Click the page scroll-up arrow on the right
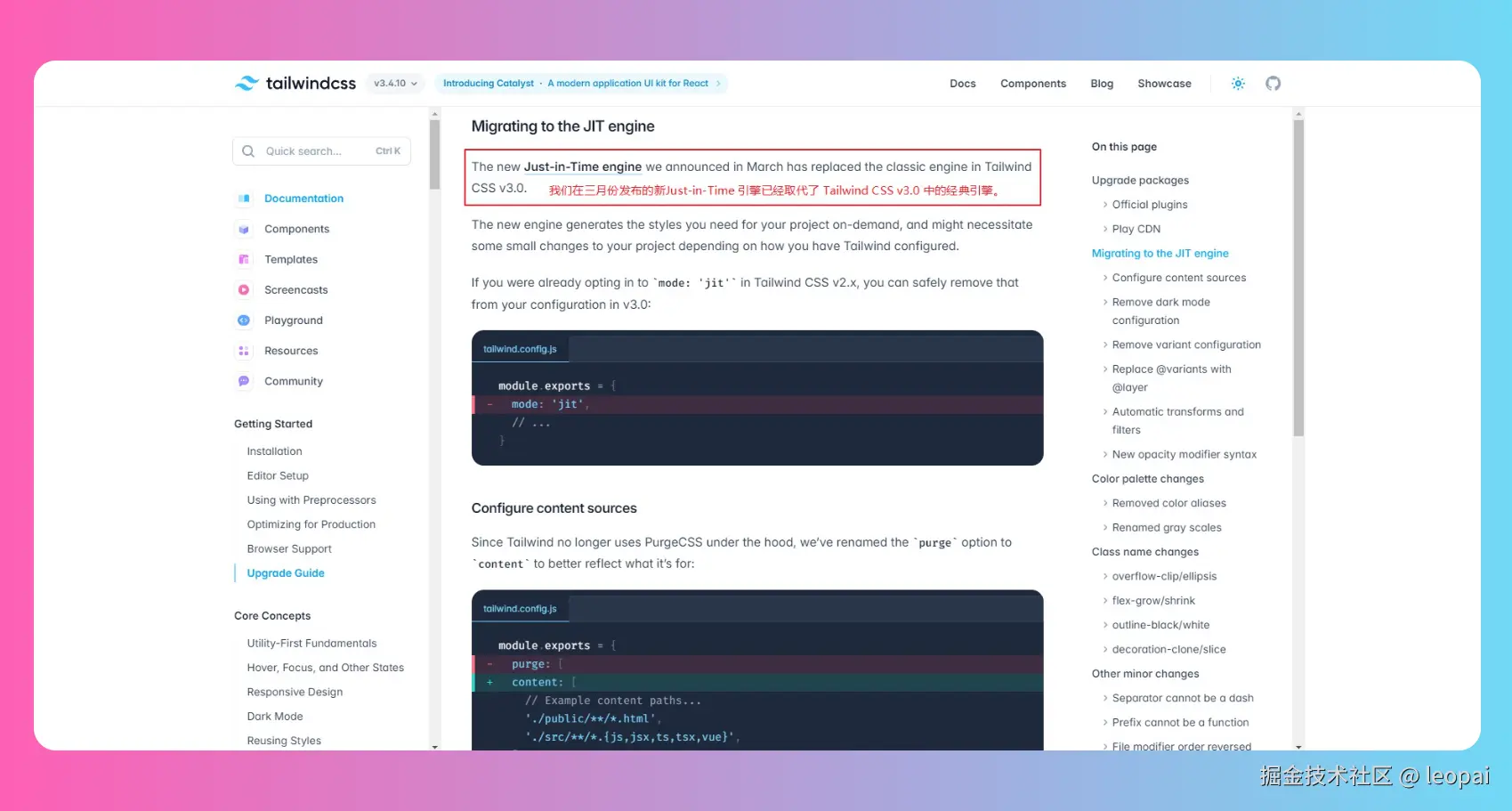This screenshot has width=1512, height=811. click(1298, 114)
